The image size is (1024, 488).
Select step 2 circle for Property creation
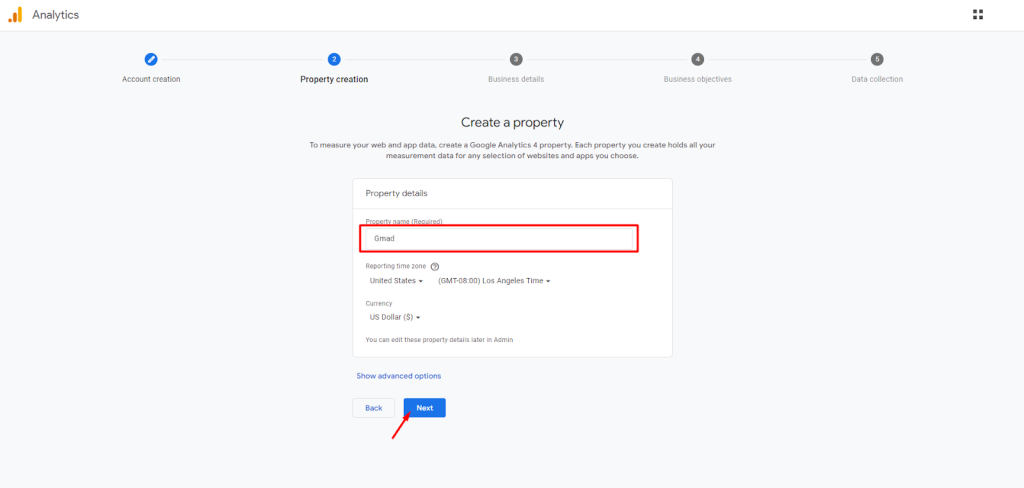click(x=334, y=59)
